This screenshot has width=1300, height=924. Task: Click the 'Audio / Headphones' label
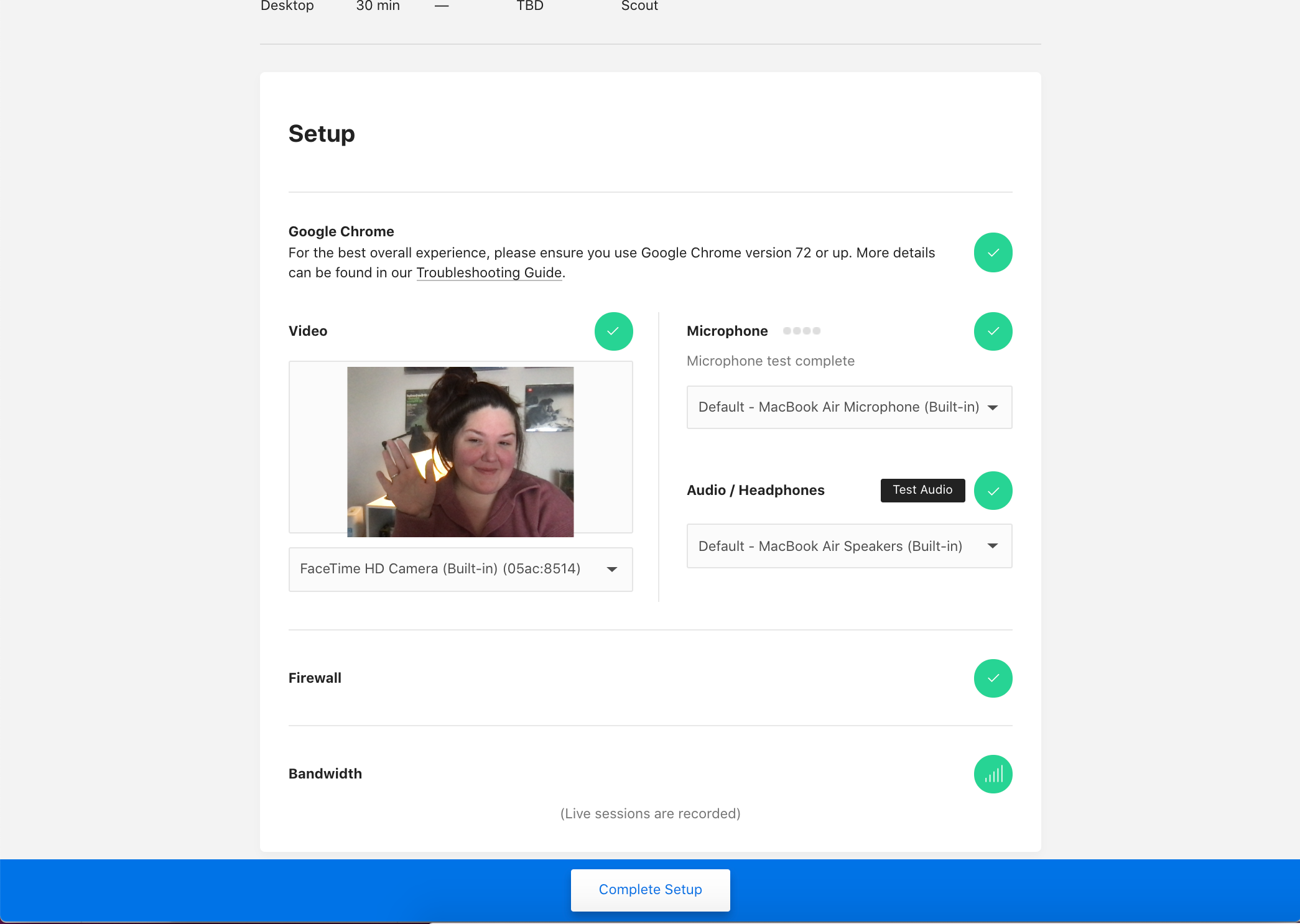pos(755,490)
